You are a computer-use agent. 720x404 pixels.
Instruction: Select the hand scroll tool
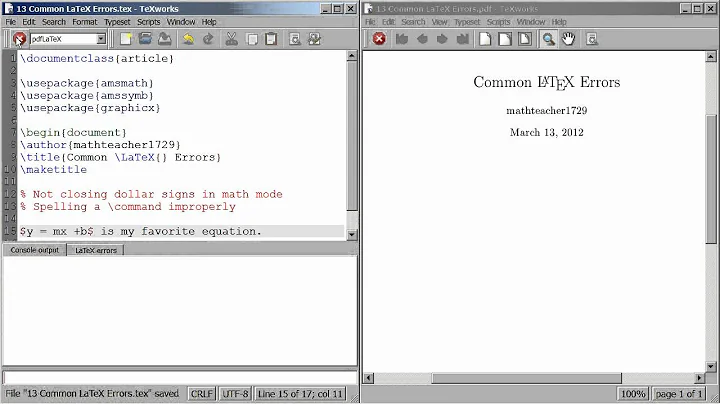coord(568,39)
